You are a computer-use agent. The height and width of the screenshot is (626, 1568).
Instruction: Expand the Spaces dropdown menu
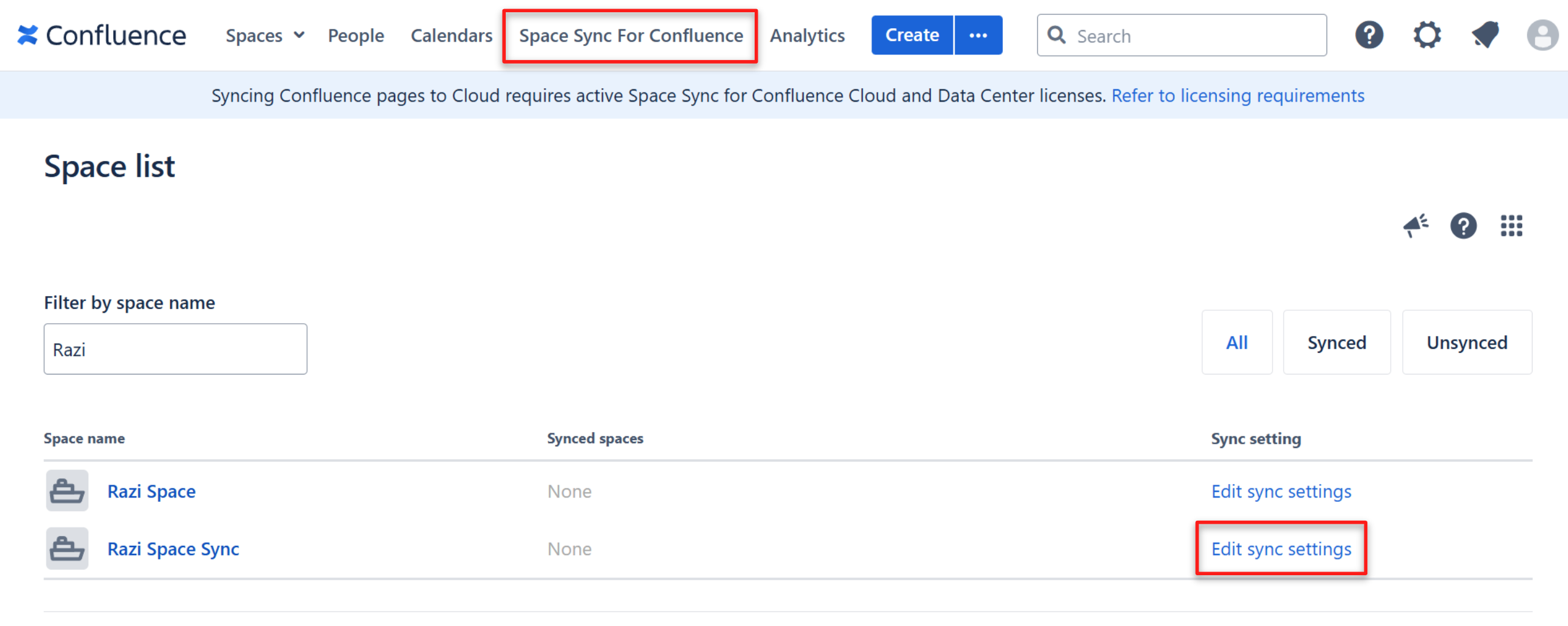point(264,35)
